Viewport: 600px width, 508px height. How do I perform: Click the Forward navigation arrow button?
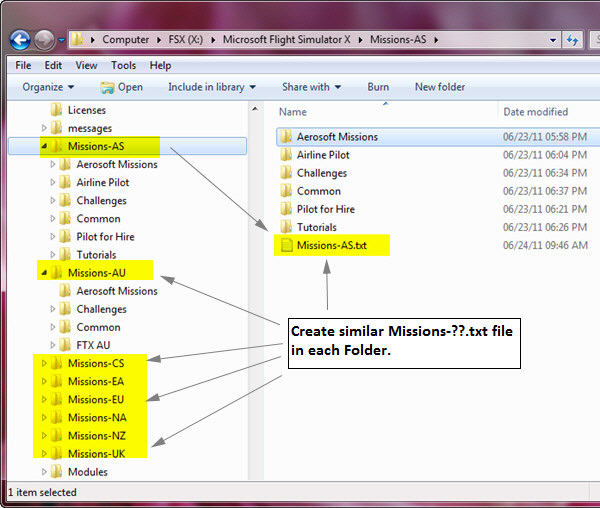(44, 39)
